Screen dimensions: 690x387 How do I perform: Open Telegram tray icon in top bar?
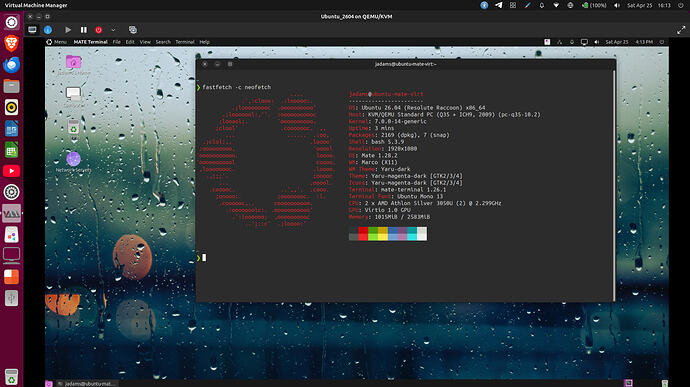point(499,5)
